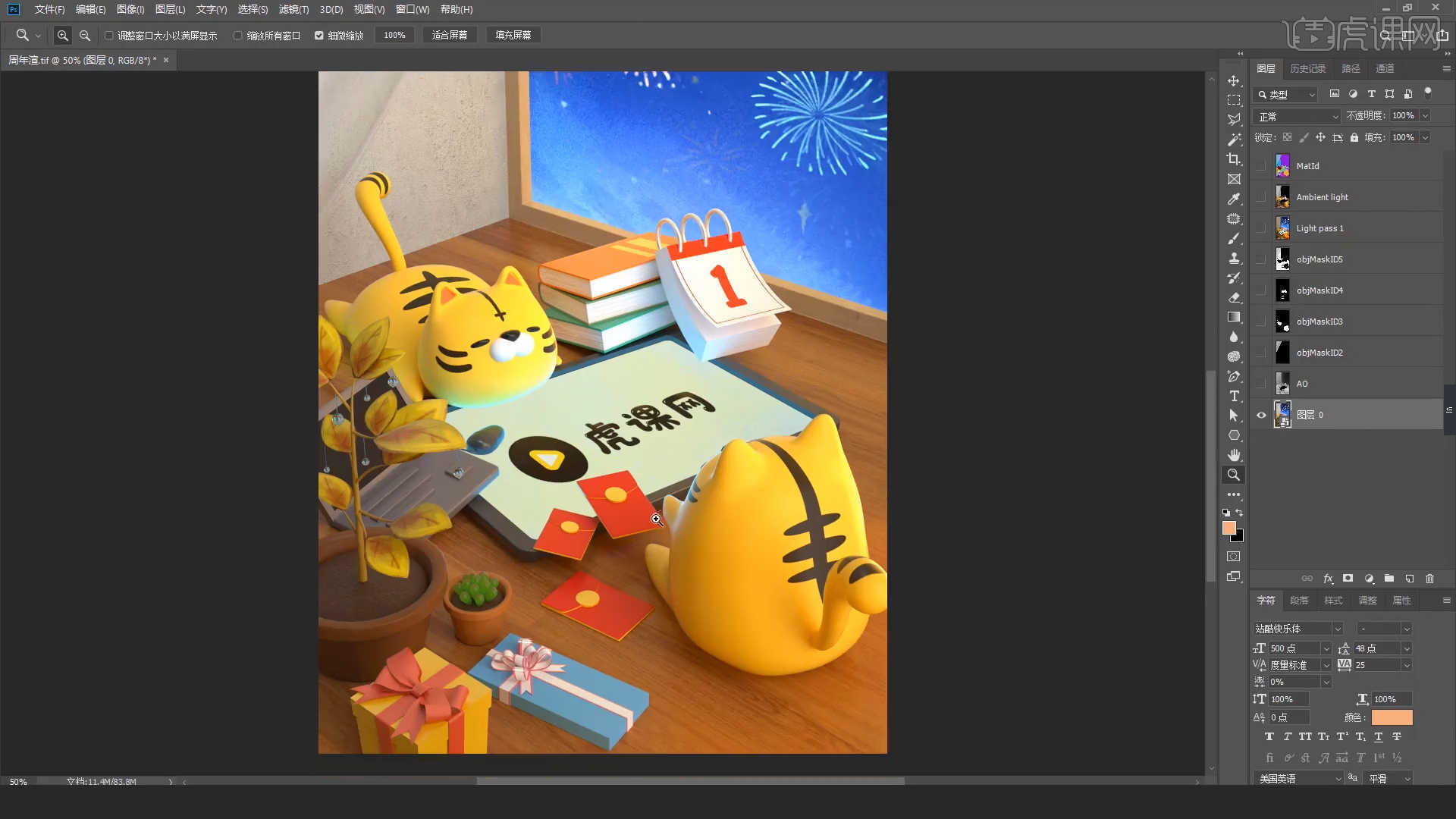Open the 滤镜(T) menu
The width and height of the screenshot is (1456, 819).
293,9
